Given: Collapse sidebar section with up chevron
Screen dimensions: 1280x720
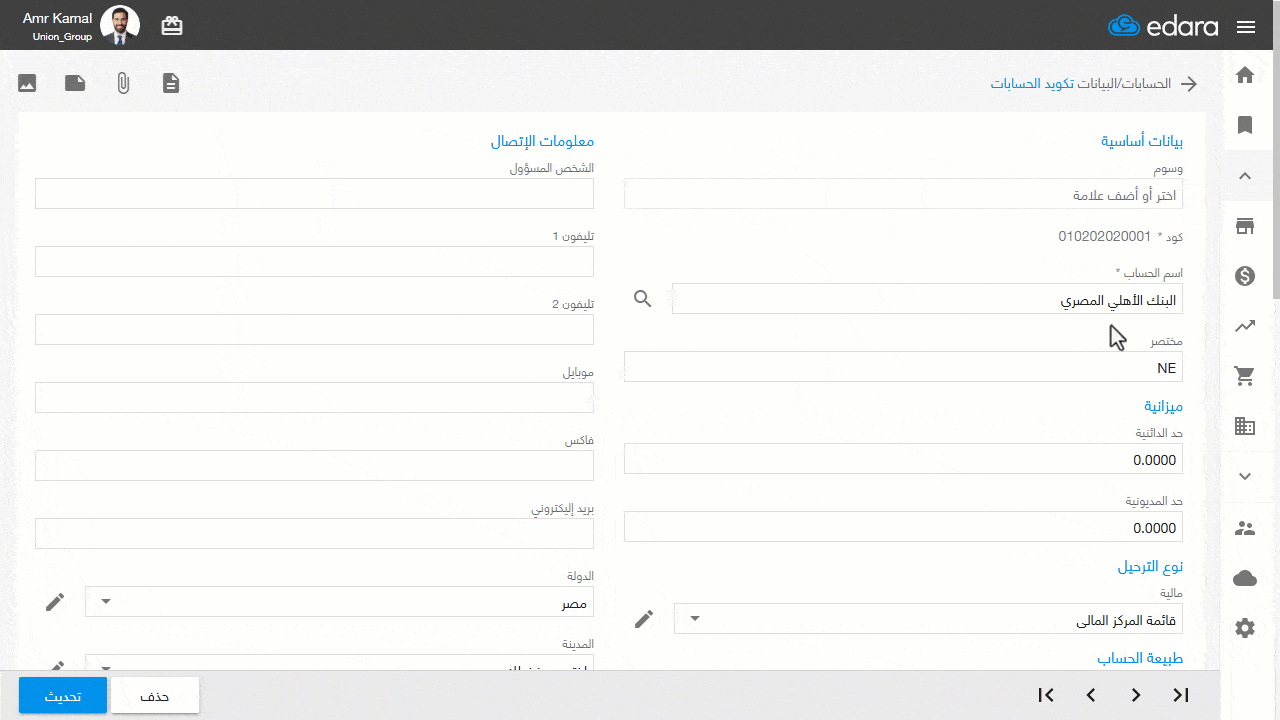Looking at the screenshot, I should coord(1245,176).
